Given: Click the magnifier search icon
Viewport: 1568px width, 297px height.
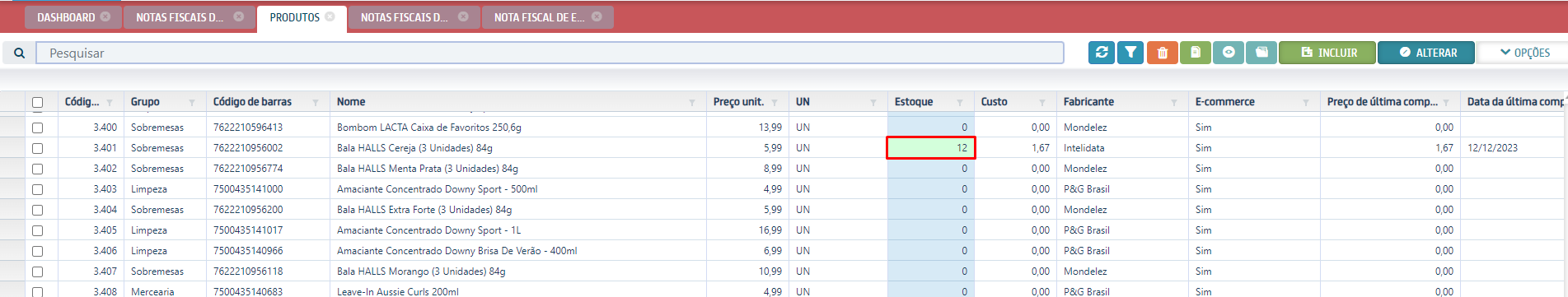Looking at the screenshot, I should [19, 53].
